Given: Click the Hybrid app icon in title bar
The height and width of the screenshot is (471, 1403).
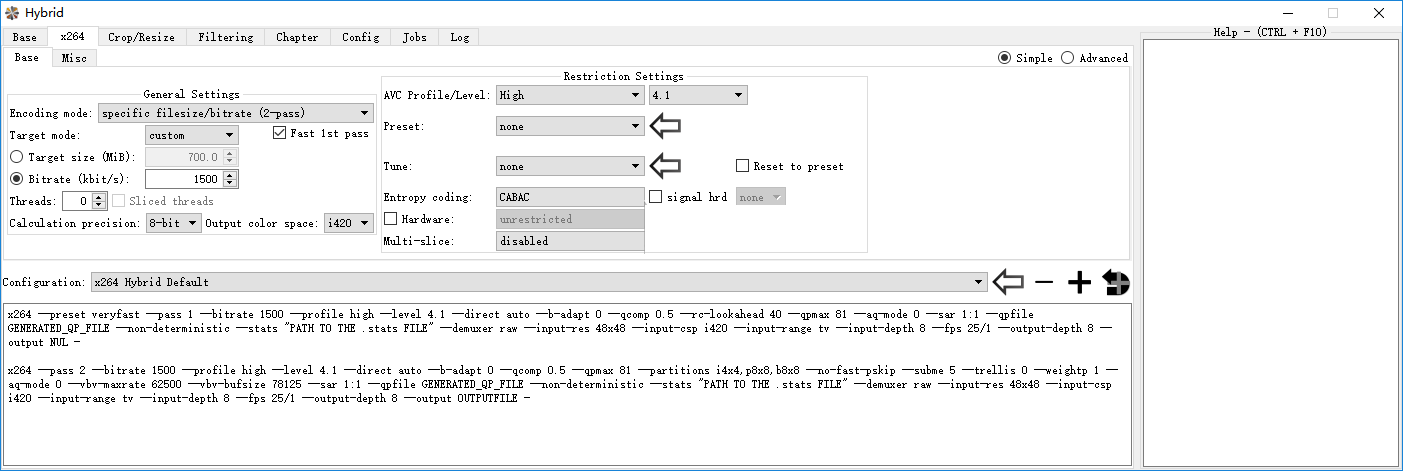Looking at the screenshot, I should click(11, 13).
